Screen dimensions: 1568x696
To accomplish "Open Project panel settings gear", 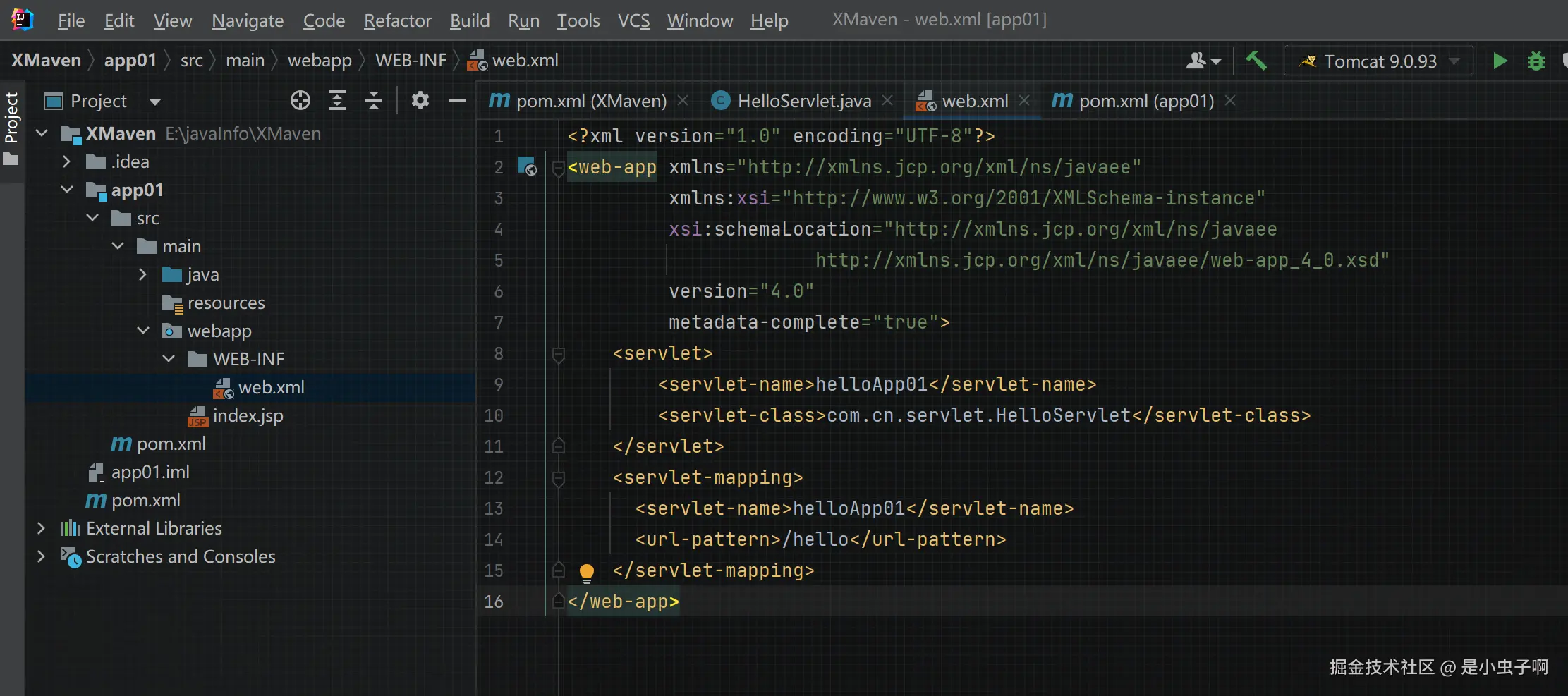I will (x=420, y=101).
